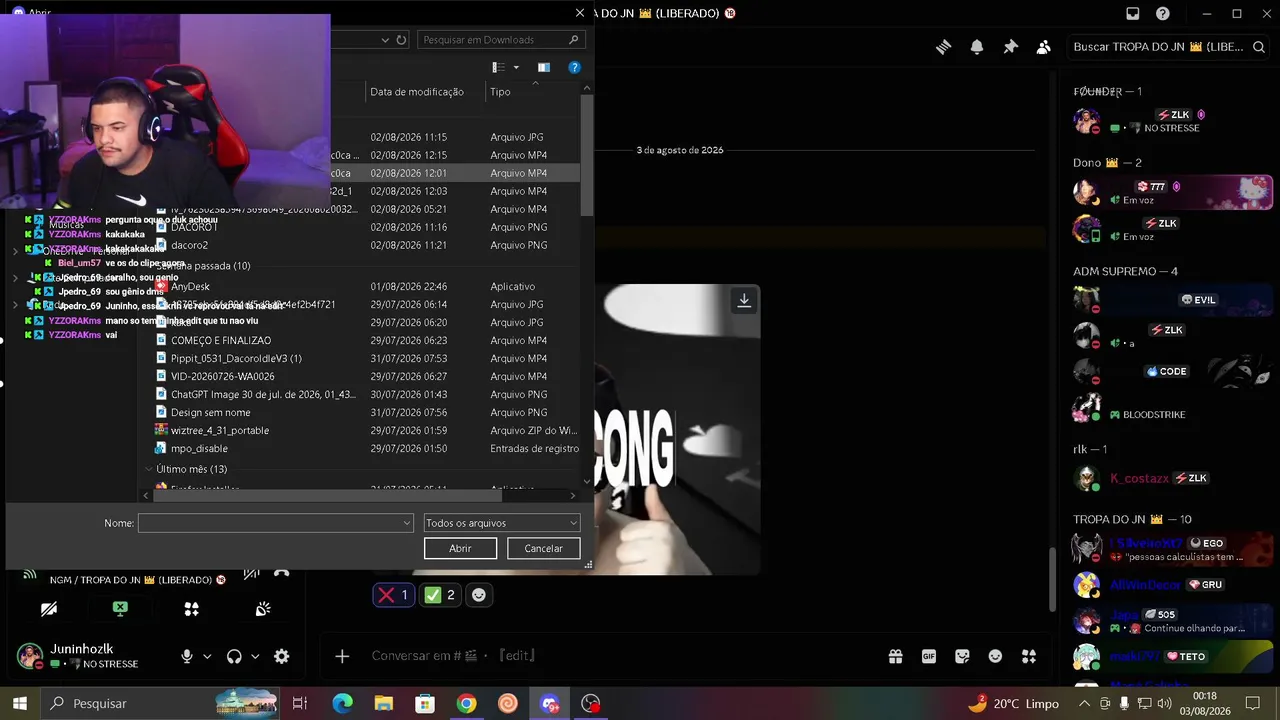Viewport: 1280px width, 720px height.
Task: Open the 20°C Limpo weather widget
Action: point(1013,703)
